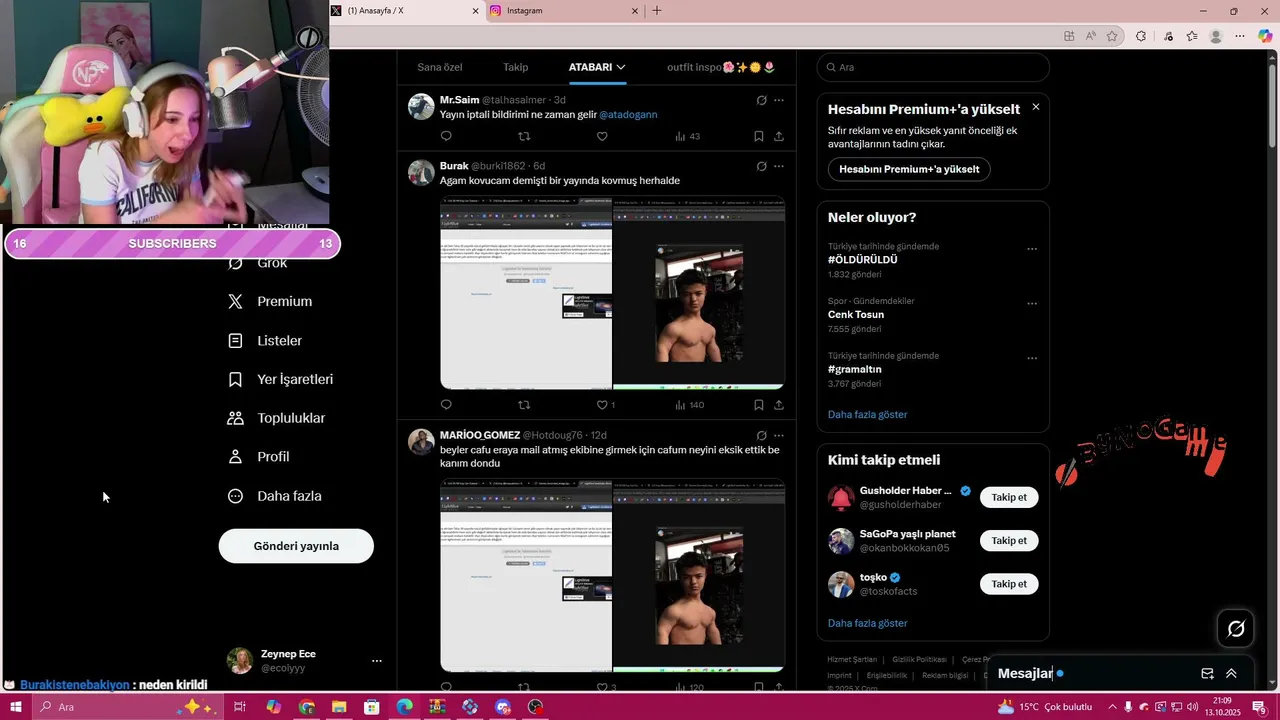
Task: Open Task View on taskbar
Action: coord(240,707)
